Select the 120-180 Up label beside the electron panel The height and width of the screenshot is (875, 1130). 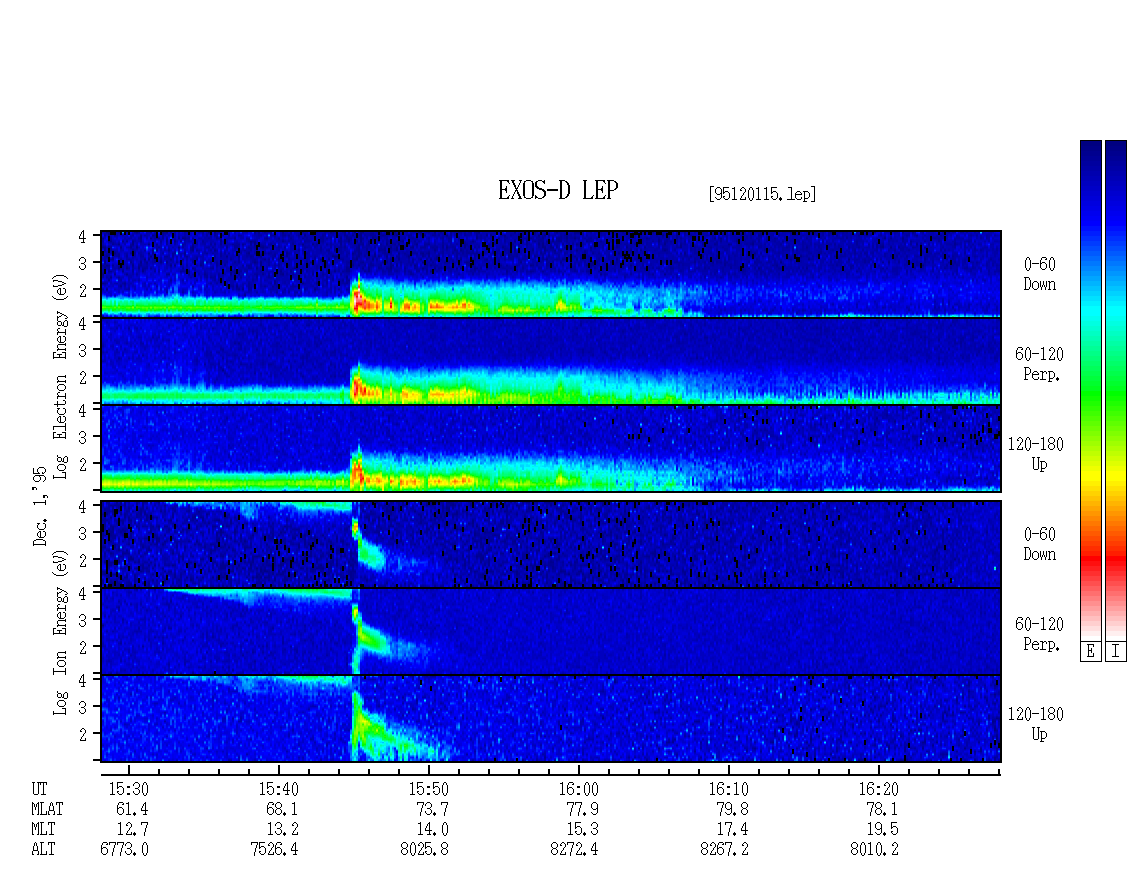pos(1036,454)
